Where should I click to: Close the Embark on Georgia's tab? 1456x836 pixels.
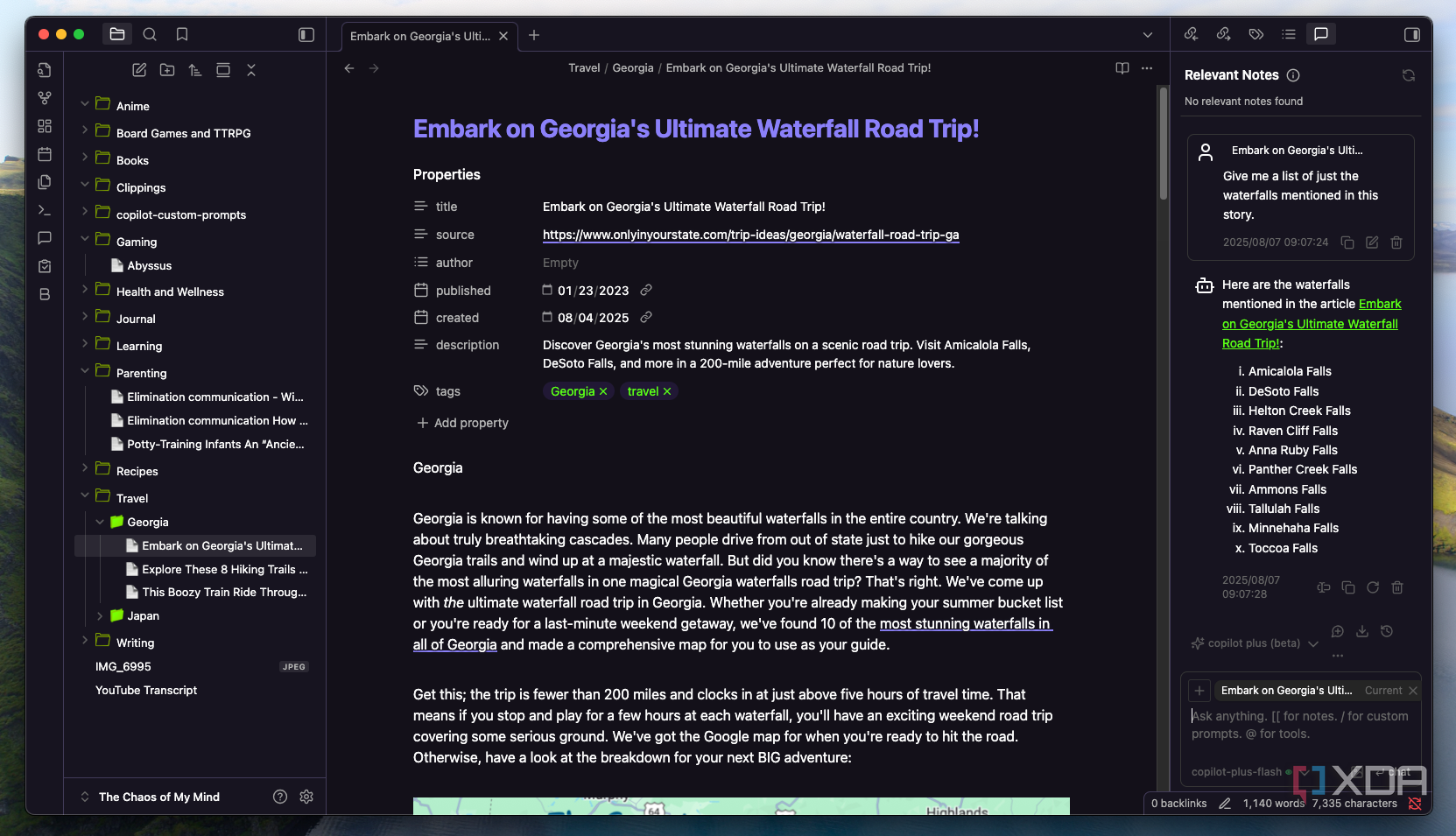(x=503, y=36)
